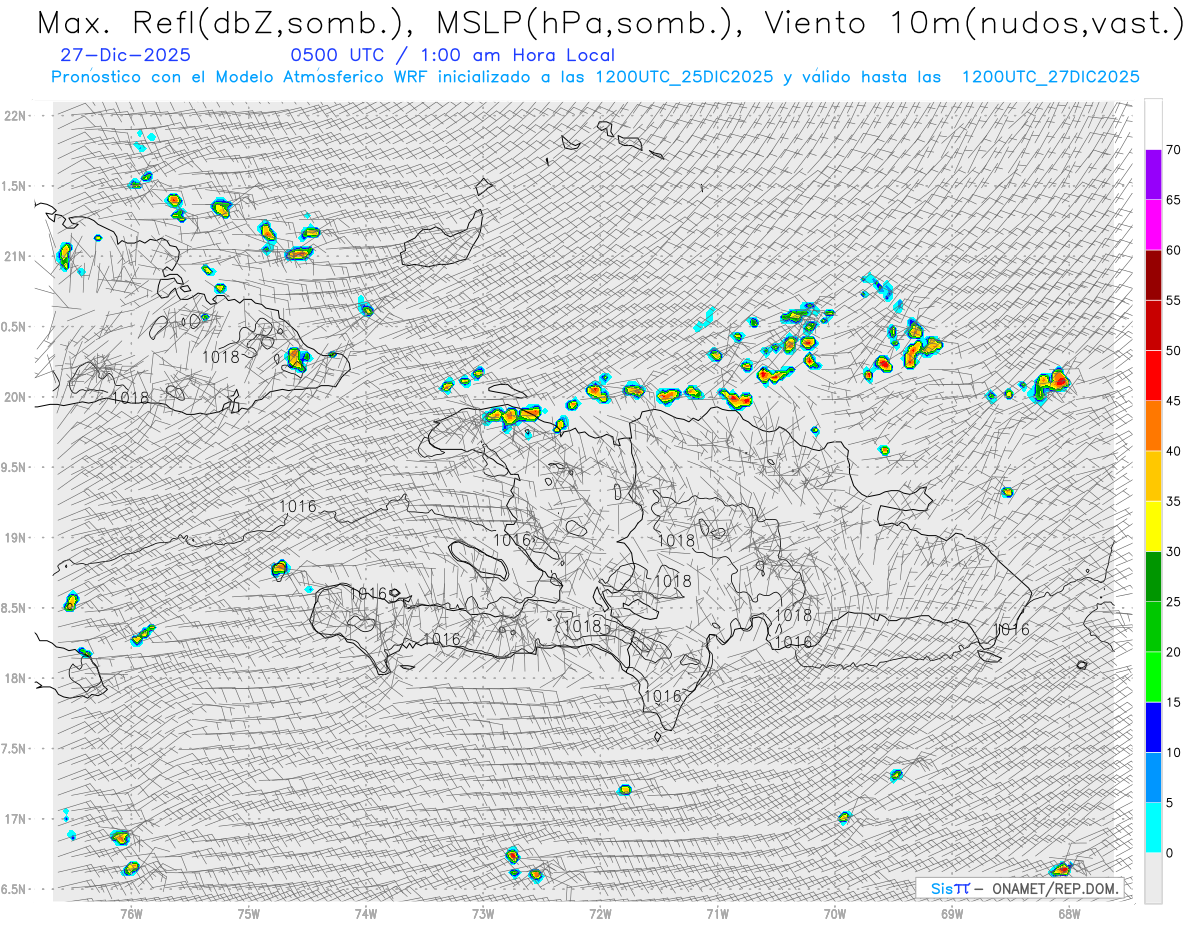Click the '70W' longitude label

[835, 913]
